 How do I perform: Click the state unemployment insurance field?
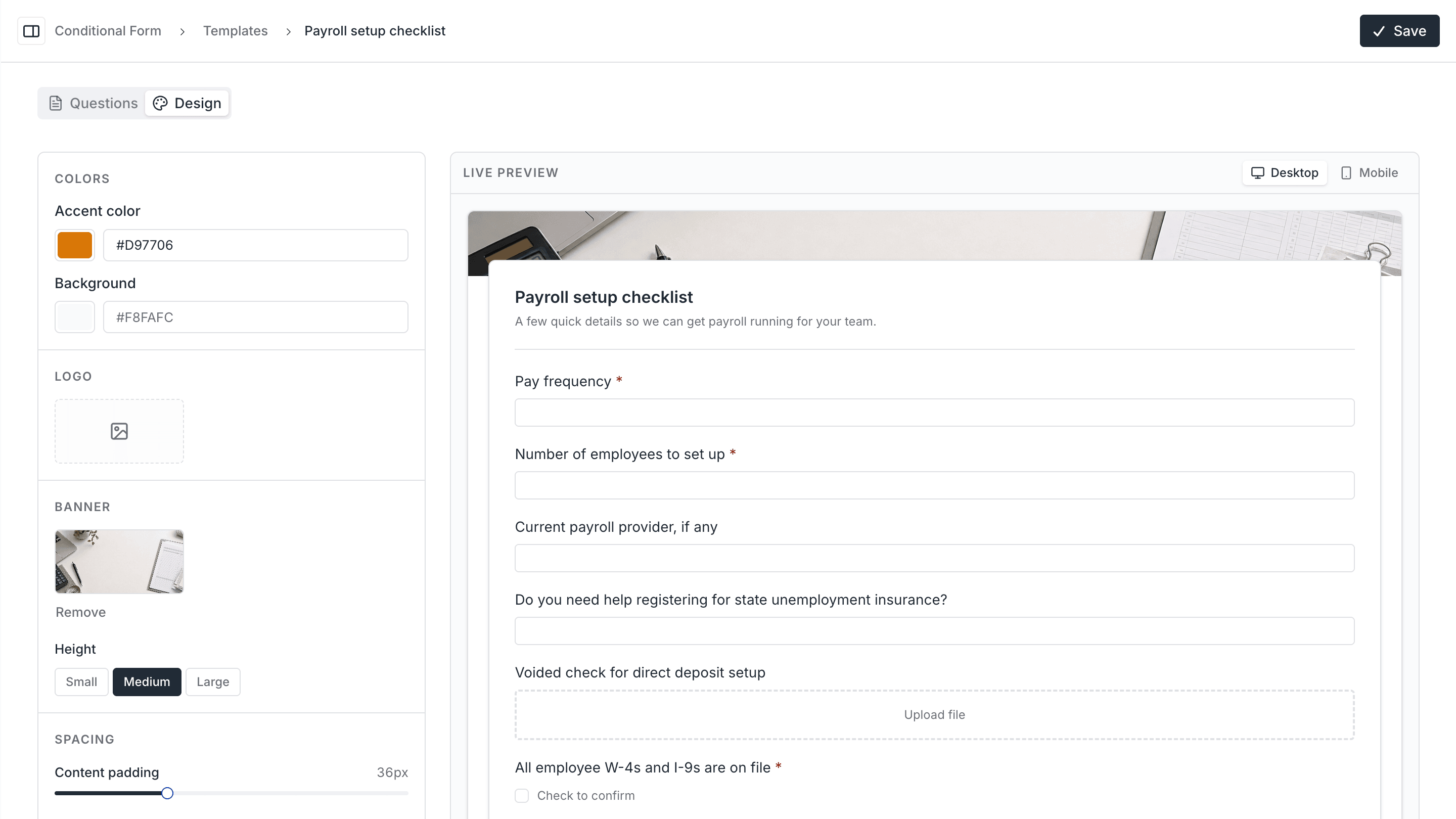coord(934,631)
